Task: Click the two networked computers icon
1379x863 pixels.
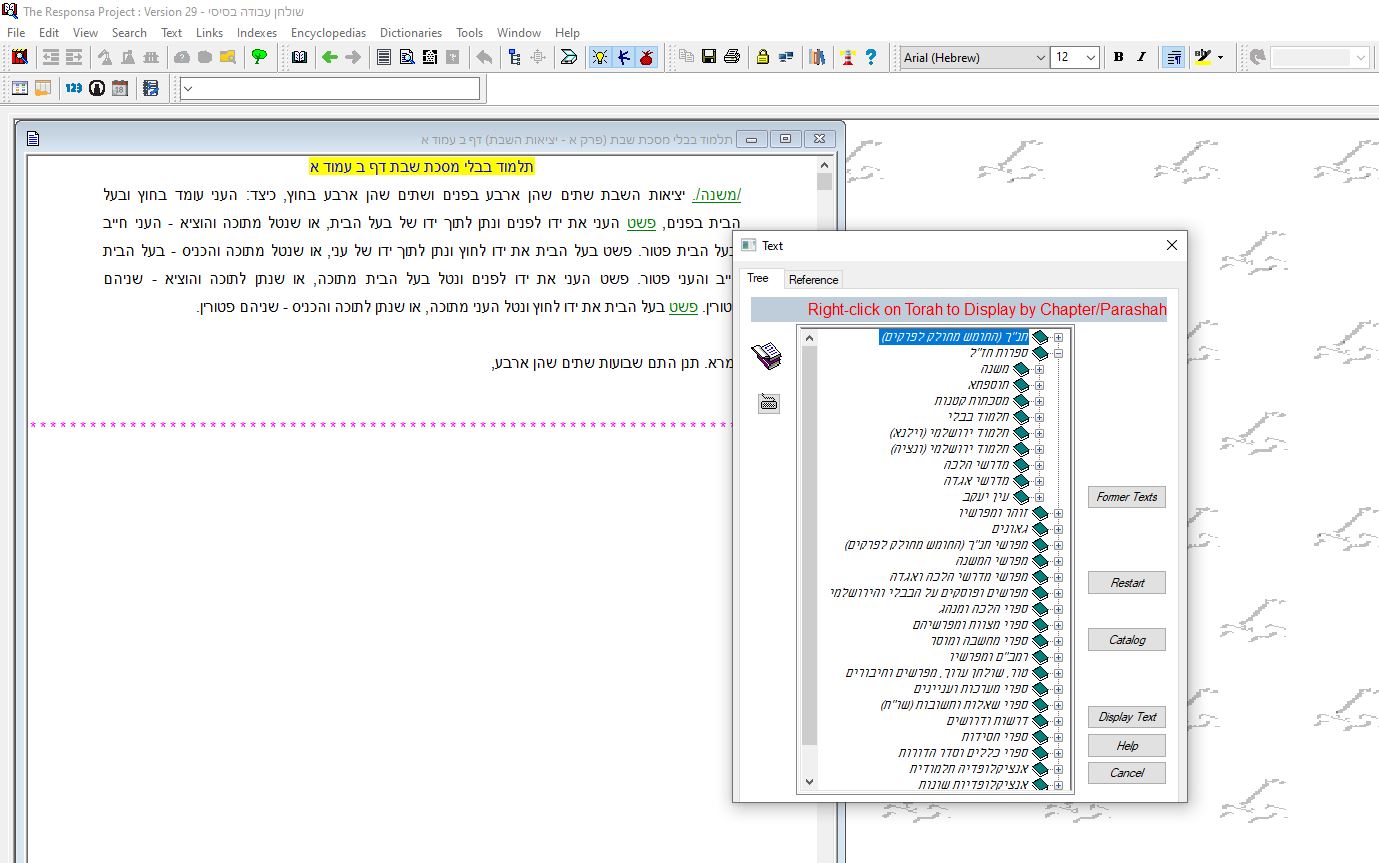Action: (x=785, y=57)
